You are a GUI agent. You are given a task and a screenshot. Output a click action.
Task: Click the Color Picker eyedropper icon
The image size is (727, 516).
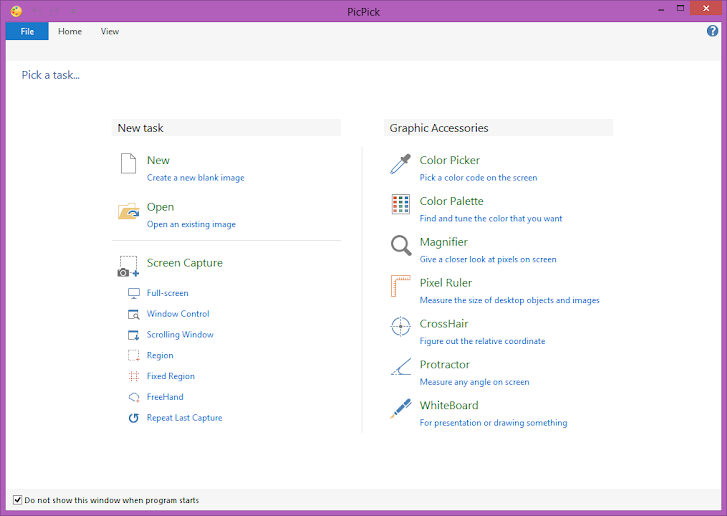click(401, 164)
